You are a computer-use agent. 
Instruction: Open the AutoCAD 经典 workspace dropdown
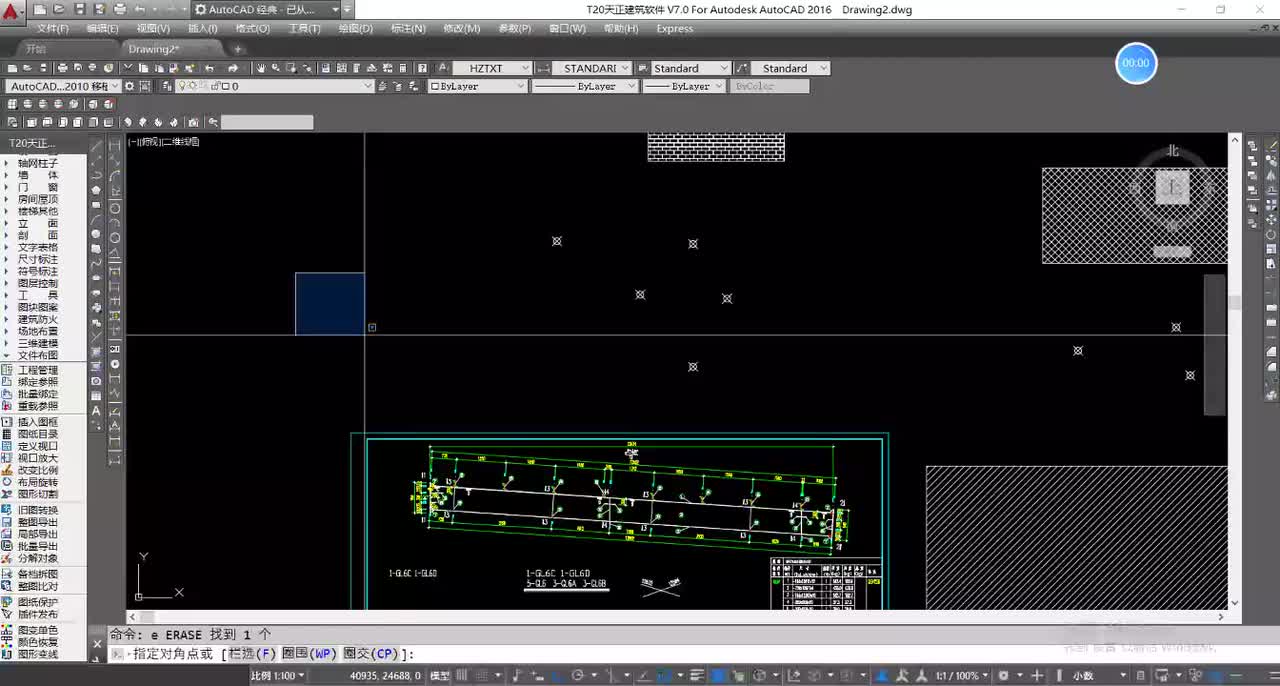(x=268, y=9)
